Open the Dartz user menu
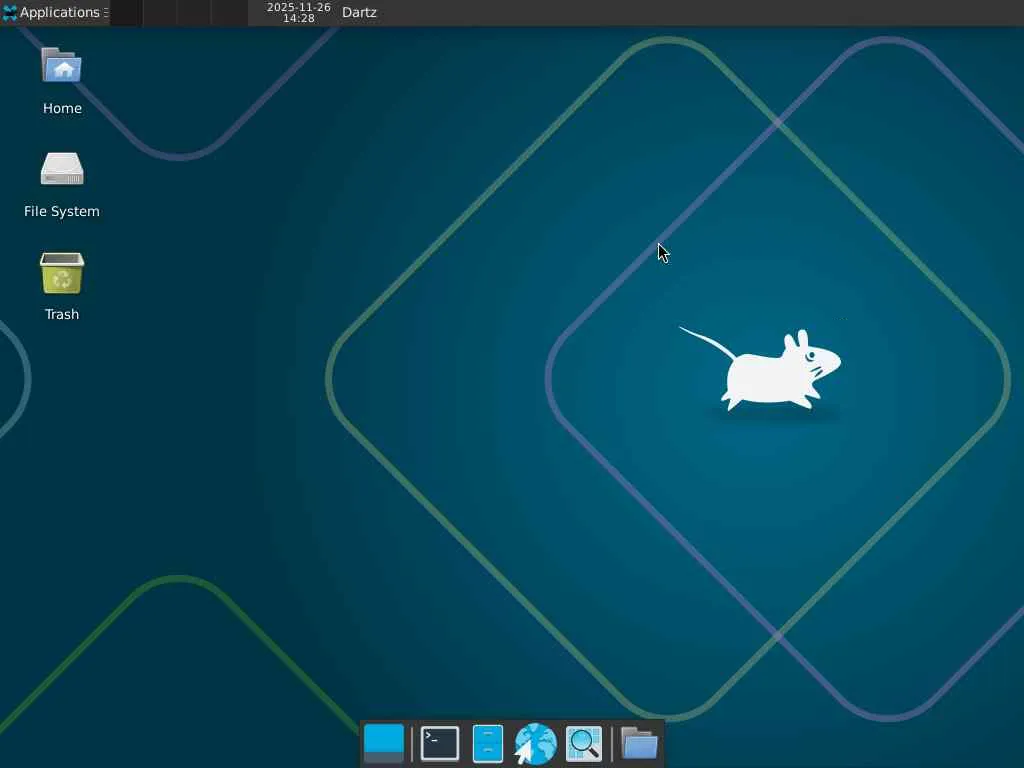Viewport: 1024px width, 768px height. coord(359,12)
